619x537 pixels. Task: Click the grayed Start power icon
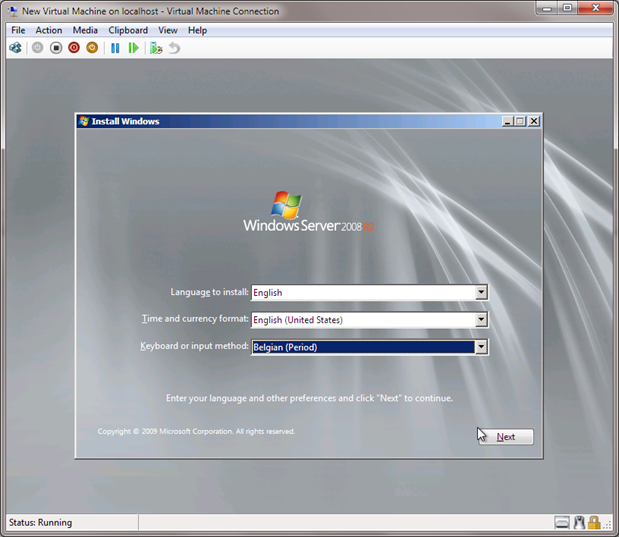(38, 48)
